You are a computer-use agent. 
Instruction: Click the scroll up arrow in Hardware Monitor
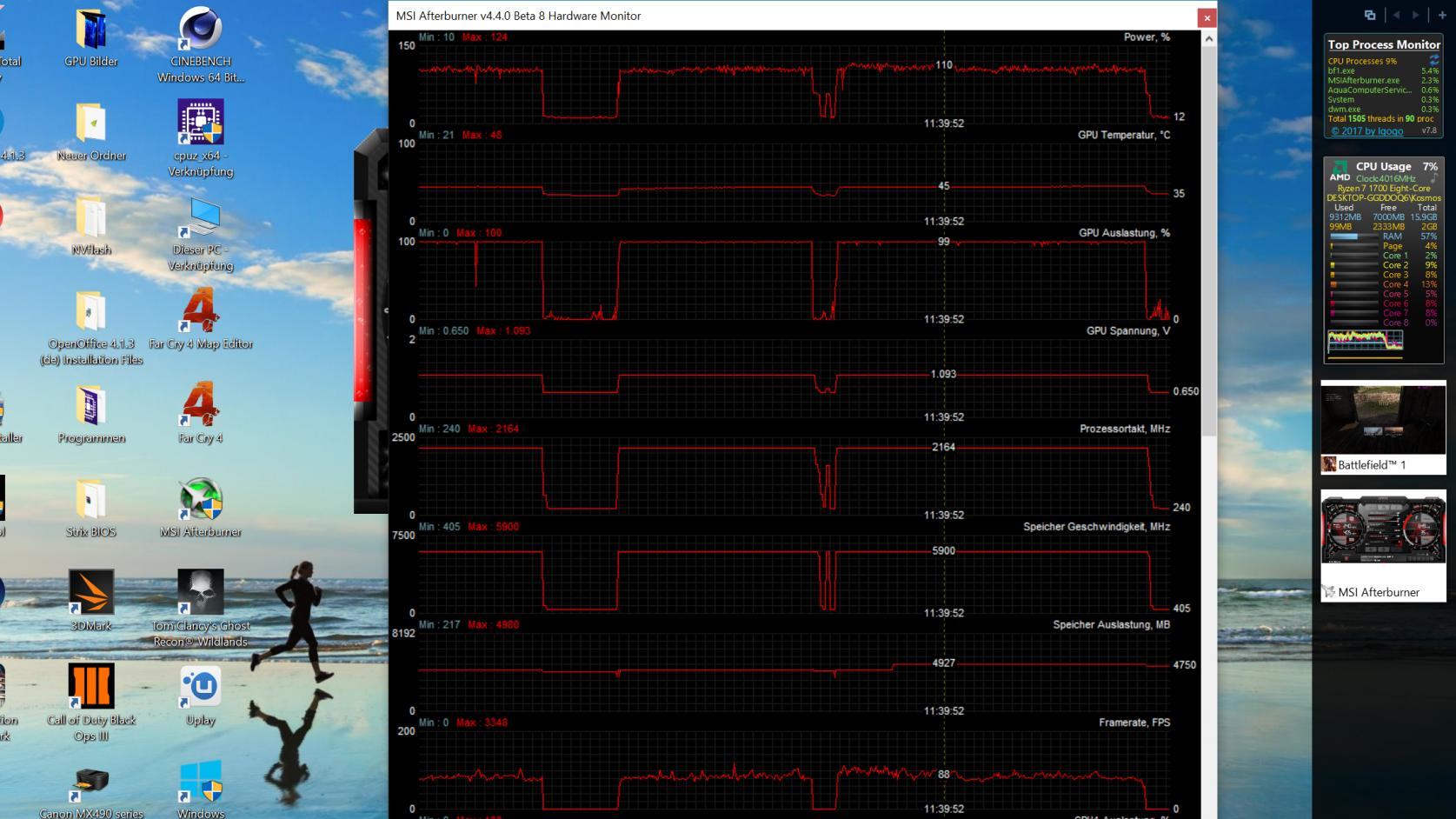(1208, 38)
